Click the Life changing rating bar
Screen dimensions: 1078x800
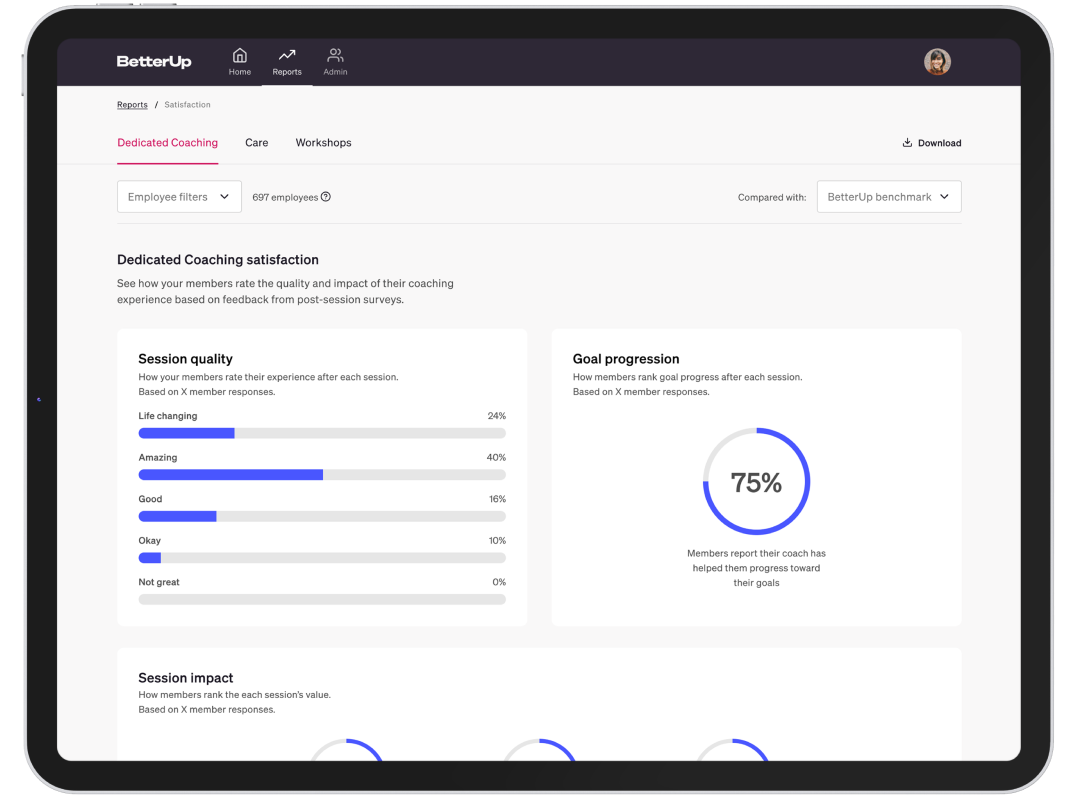coord(322,433)
